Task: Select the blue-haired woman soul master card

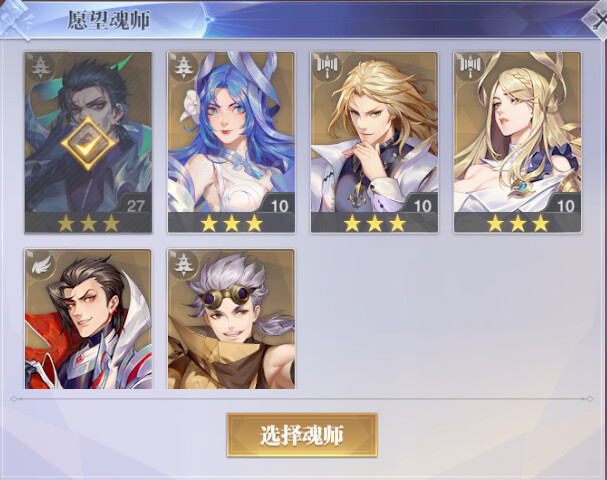Action: pyautogui.click(x=231, y=142)
